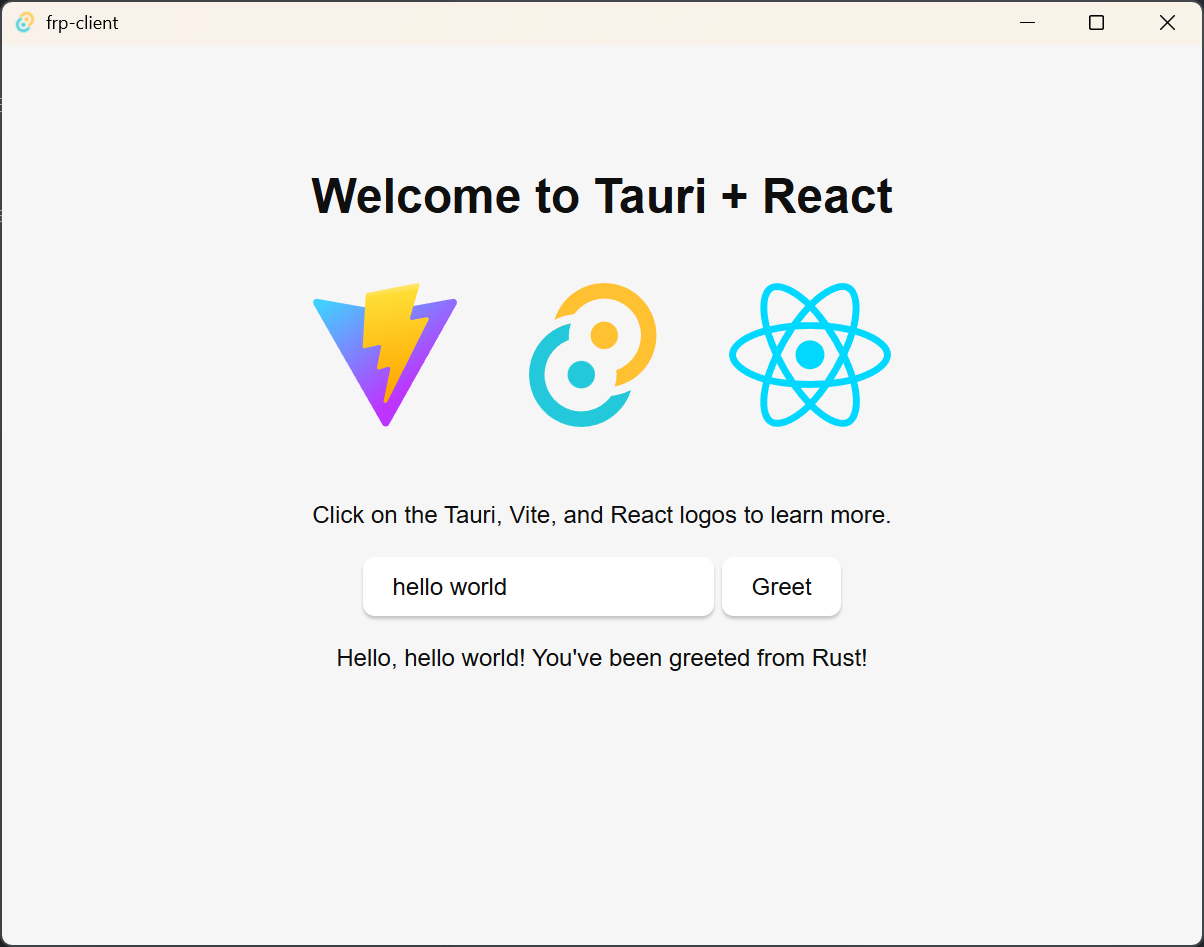Close the frp-client window

click(1167, 23)
